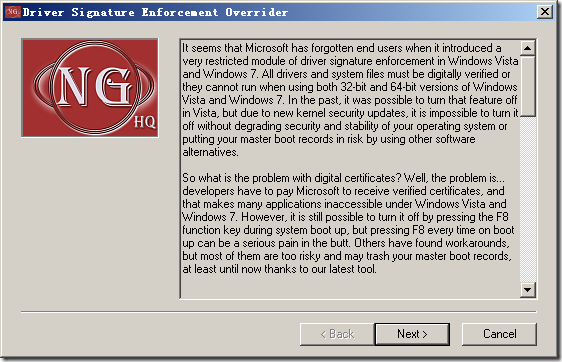562x362 pixels.
Task: Click the NG icon in title bar
Action: coord(13,12)
